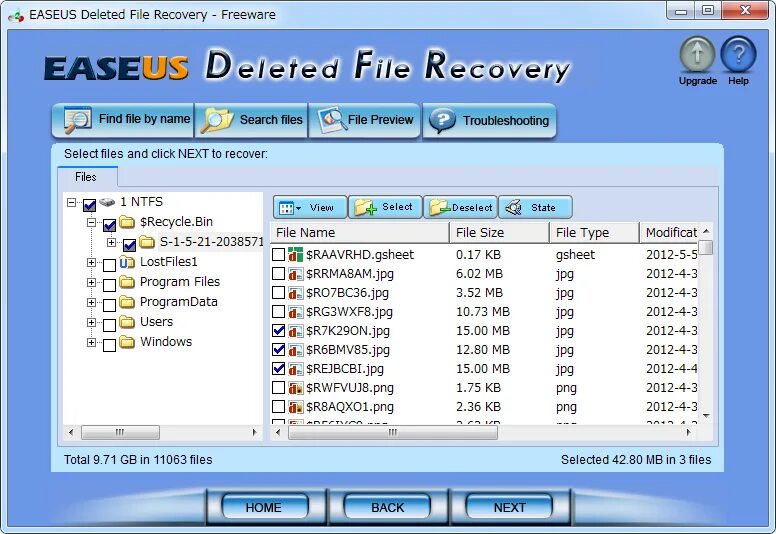Click $REJBCBI.jpg file icon
This screenshot has height=534, width=776.
click(295, 369)
